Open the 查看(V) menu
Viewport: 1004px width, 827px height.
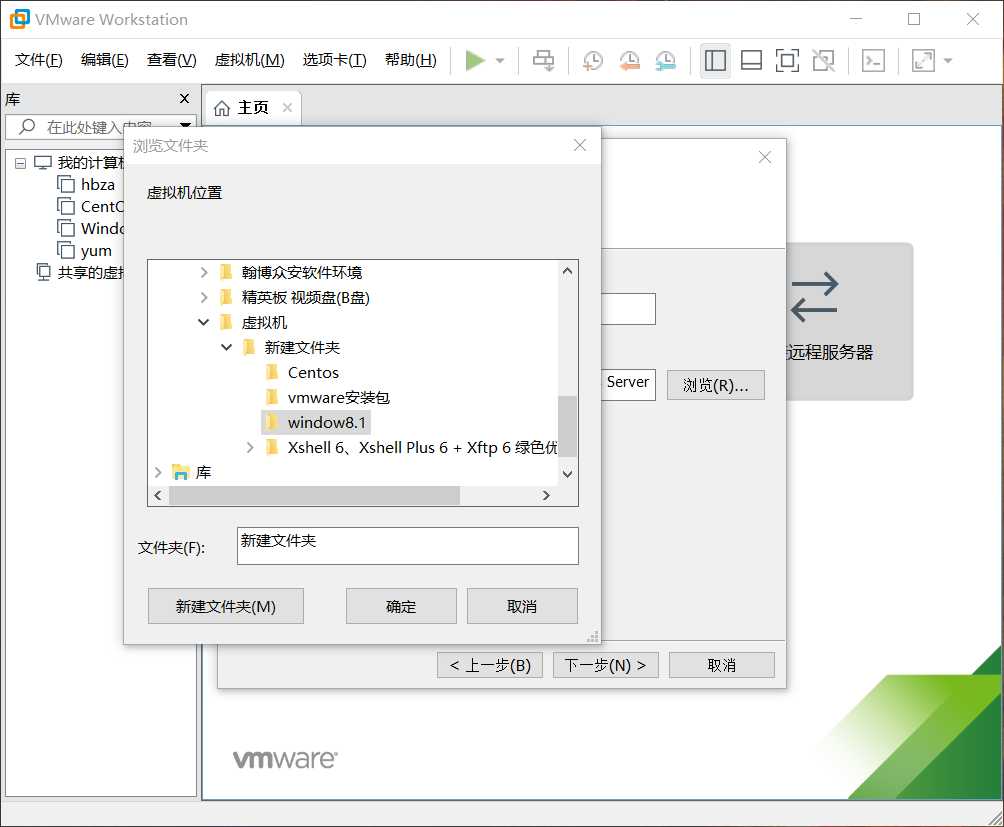(172, 60)
